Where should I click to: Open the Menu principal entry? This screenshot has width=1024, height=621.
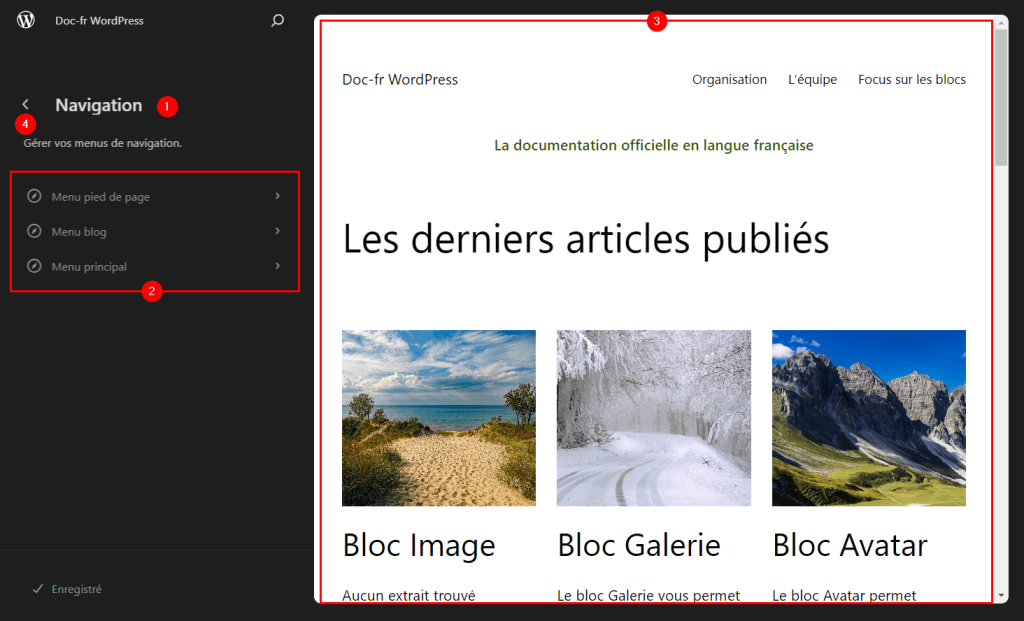click(x=155, y=266)
